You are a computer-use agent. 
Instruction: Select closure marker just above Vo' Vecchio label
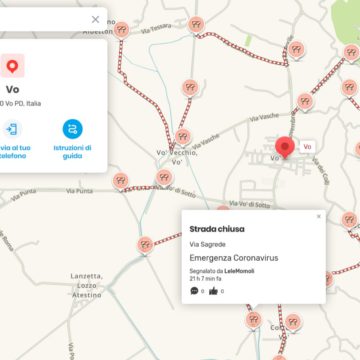tap(183, 137)
